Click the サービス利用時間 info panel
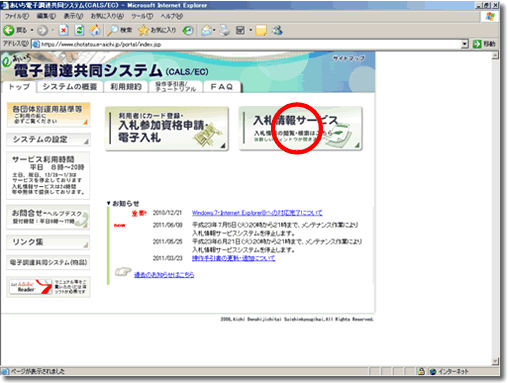 [48, 175]
